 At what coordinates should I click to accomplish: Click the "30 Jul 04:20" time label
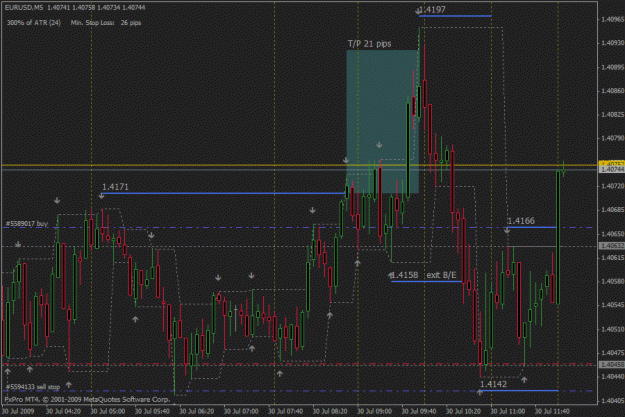click(x=64, y=411)
